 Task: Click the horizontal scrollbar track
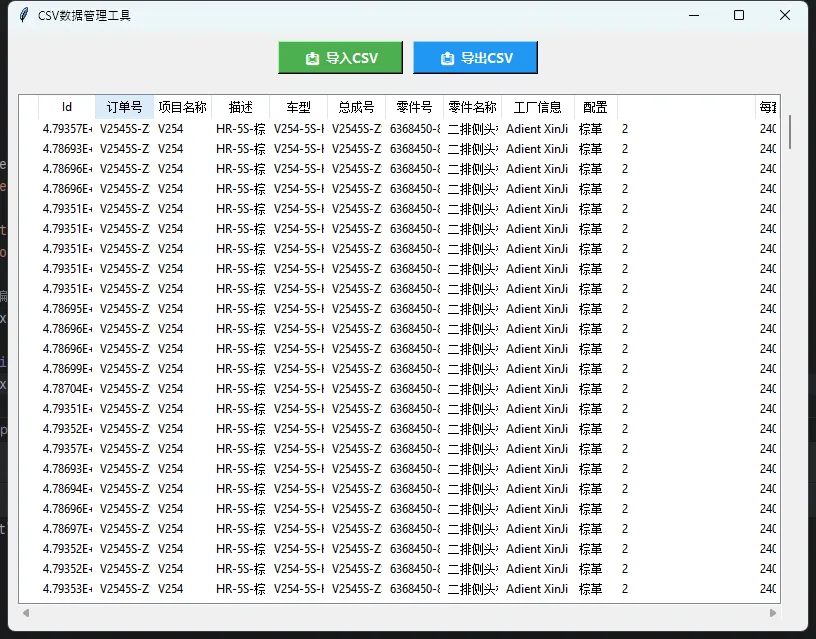[400, 612]
